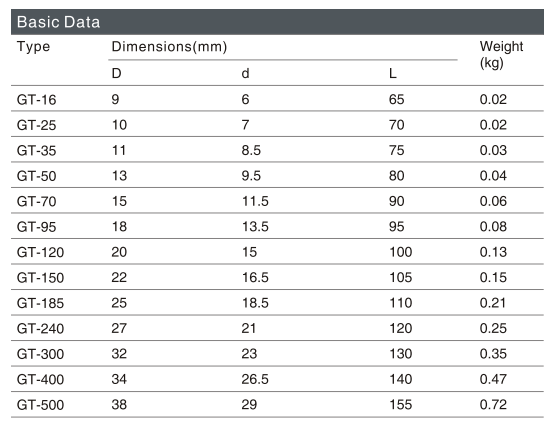The height and width of the screenshot is (426, 557).
Task: Click the GT-240 length value 120
Action: (401, 329)
